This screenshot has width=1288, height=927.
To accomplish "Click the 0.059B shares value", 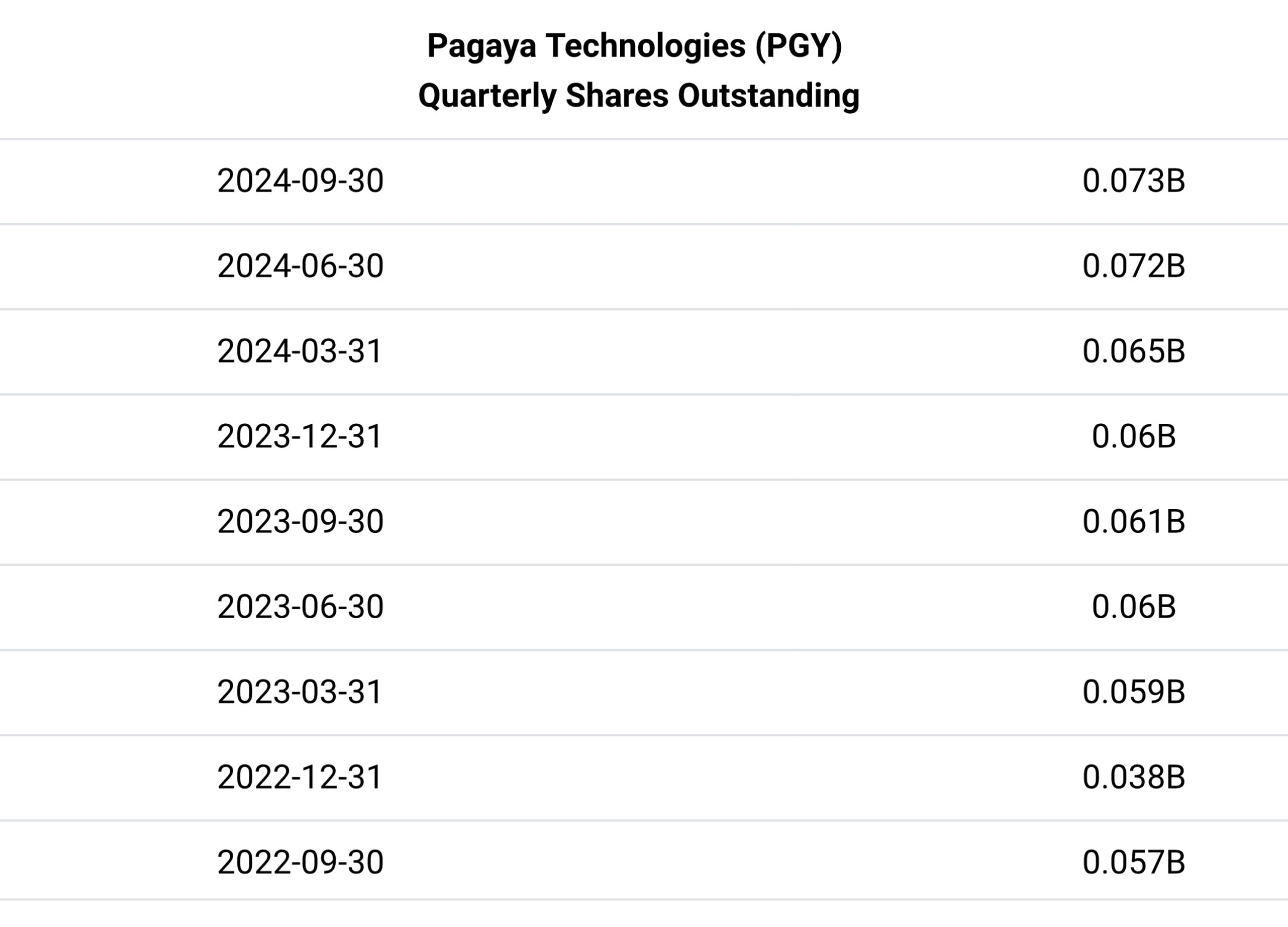I will point(1134,692).
